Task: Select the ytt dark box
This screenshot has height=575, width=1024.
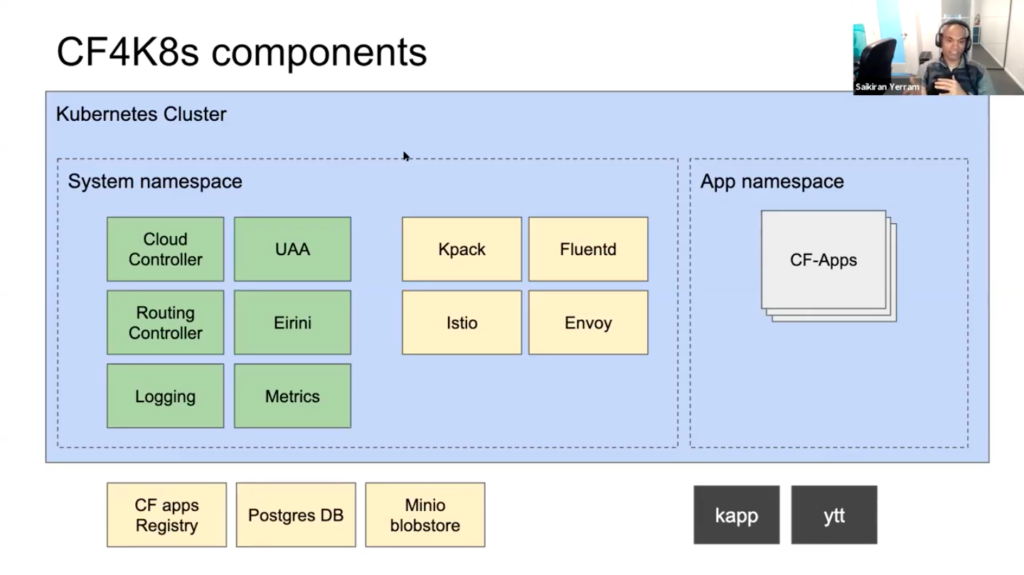Action: pos(834,515)
